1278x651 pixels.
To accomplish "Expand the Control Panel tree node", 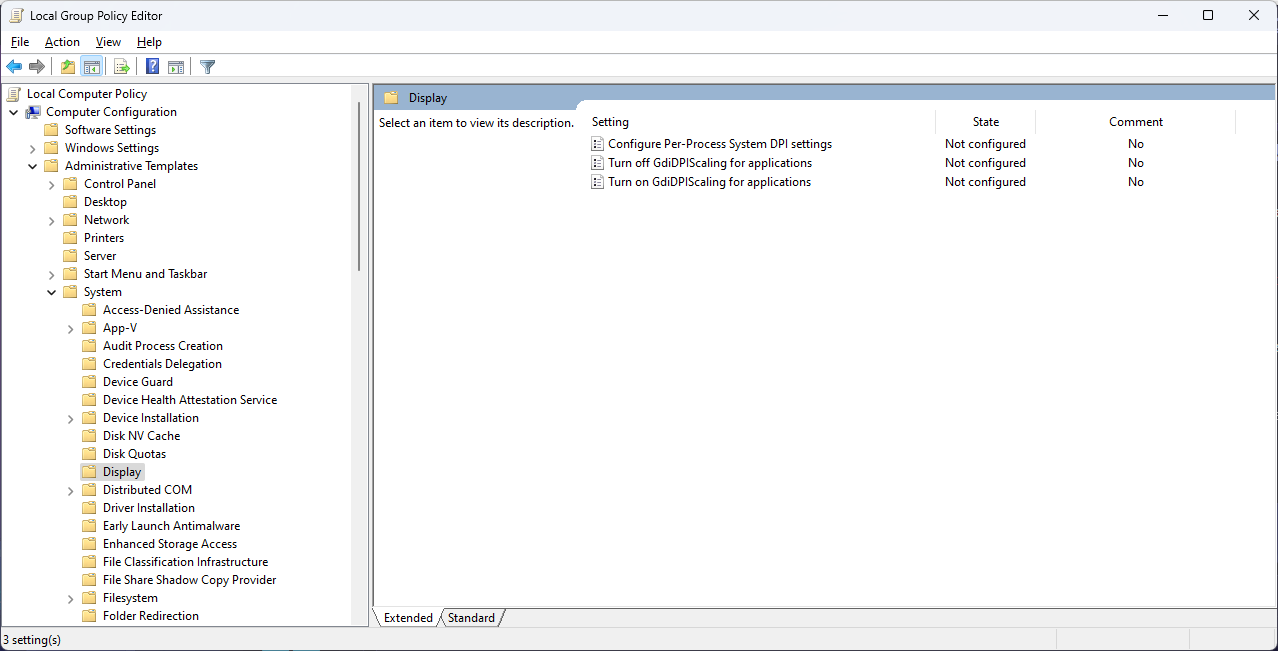I will (x=52, y=184).
